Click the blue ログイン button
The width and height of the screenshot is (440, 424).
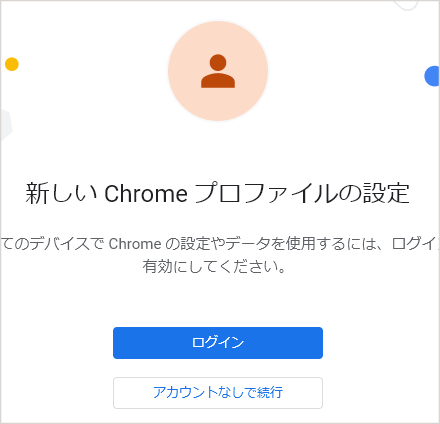click(218, 343)
